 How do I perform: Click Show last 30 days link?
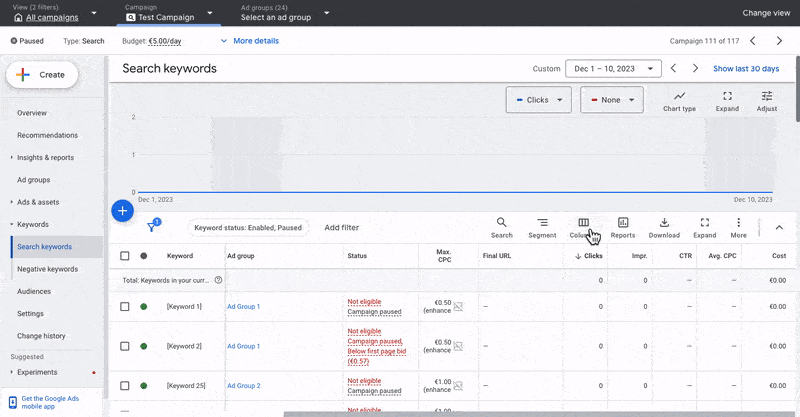[746, 68]
